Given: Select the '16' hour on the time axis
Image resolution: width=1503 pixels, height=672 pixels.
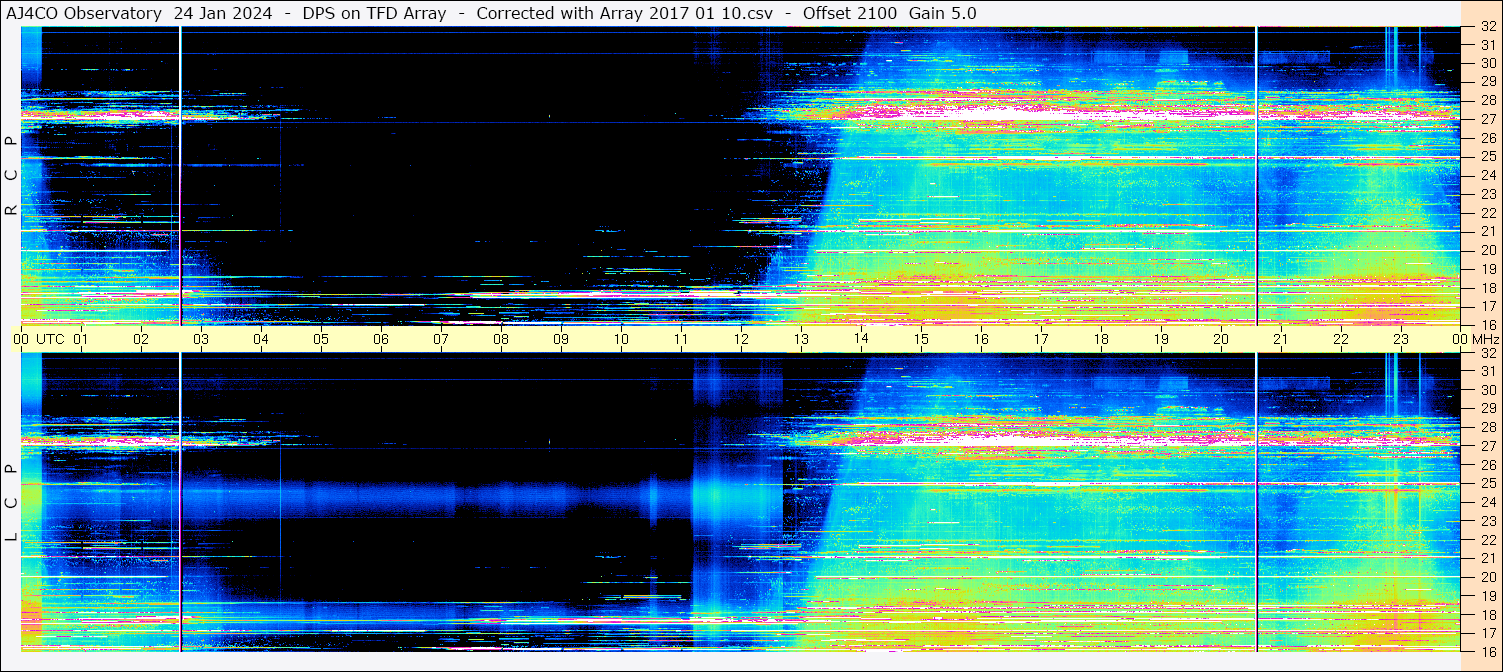Looking at the screenshot, I should click(x=981, y=339).
